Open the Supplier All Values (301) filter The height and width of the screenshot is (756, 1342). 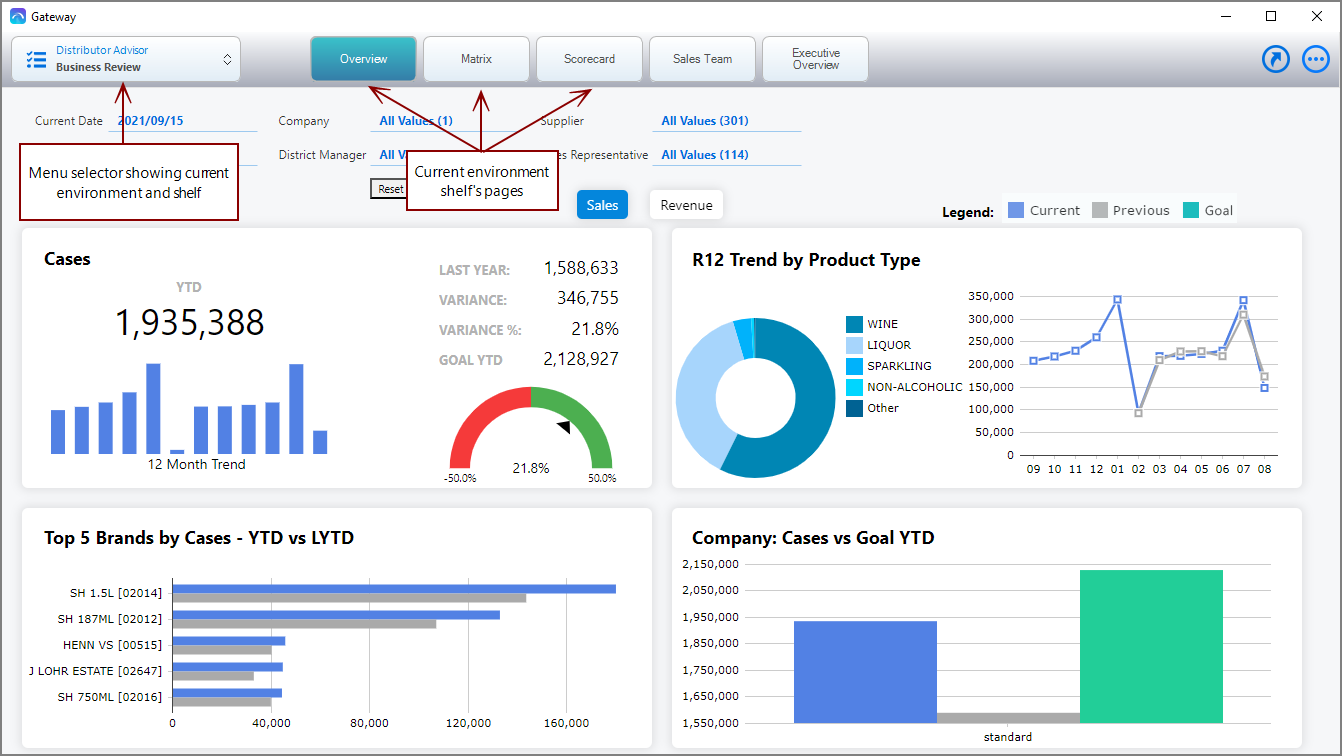point(705,121)
